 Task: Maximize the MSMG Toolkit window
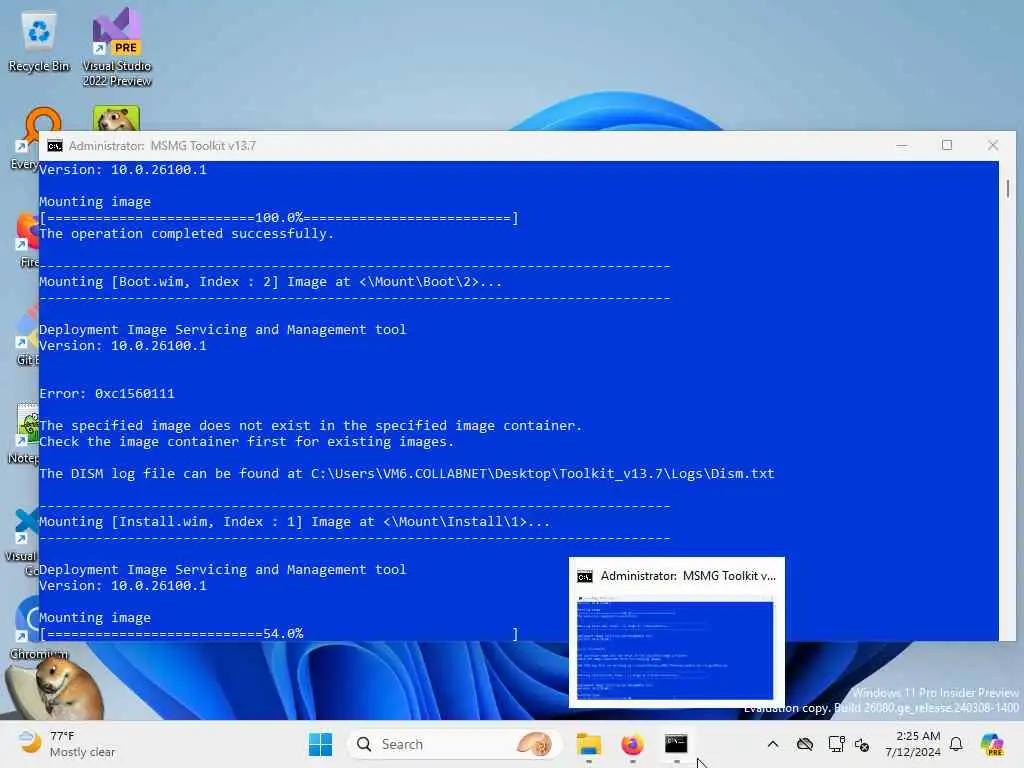[947, 145]
